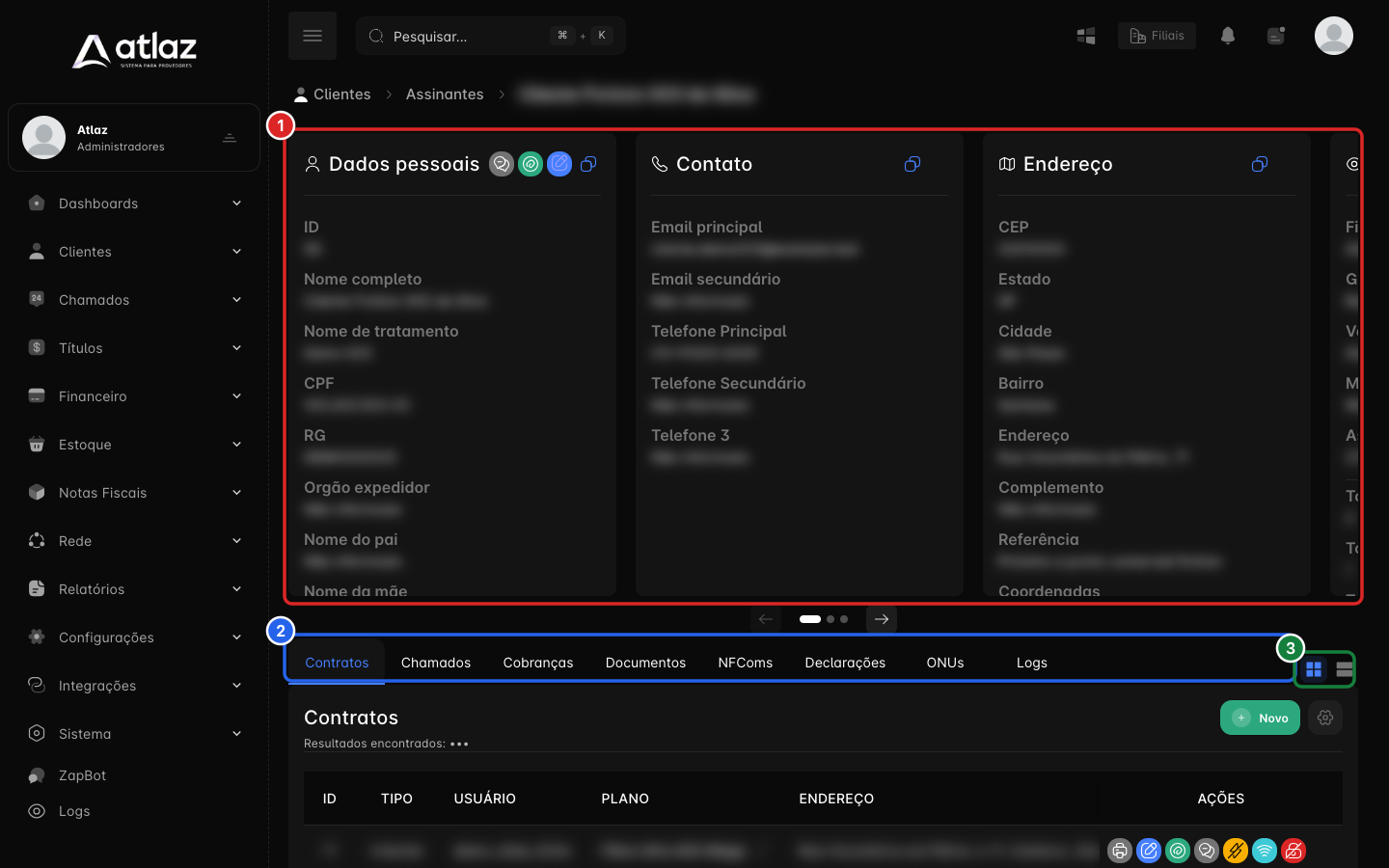1389x868 pixels.
Task: Open the Documentos tab
Action: 645,663
